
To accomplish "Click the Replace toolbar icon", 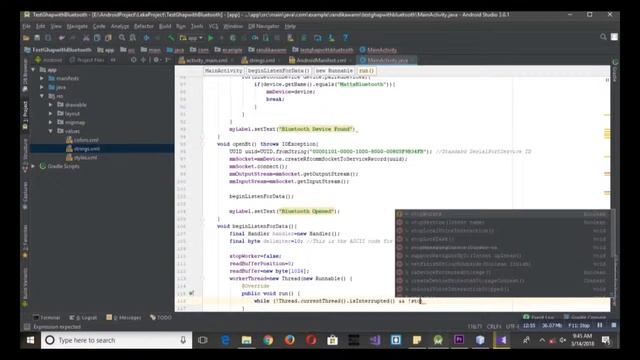I will tap(133, 38).
